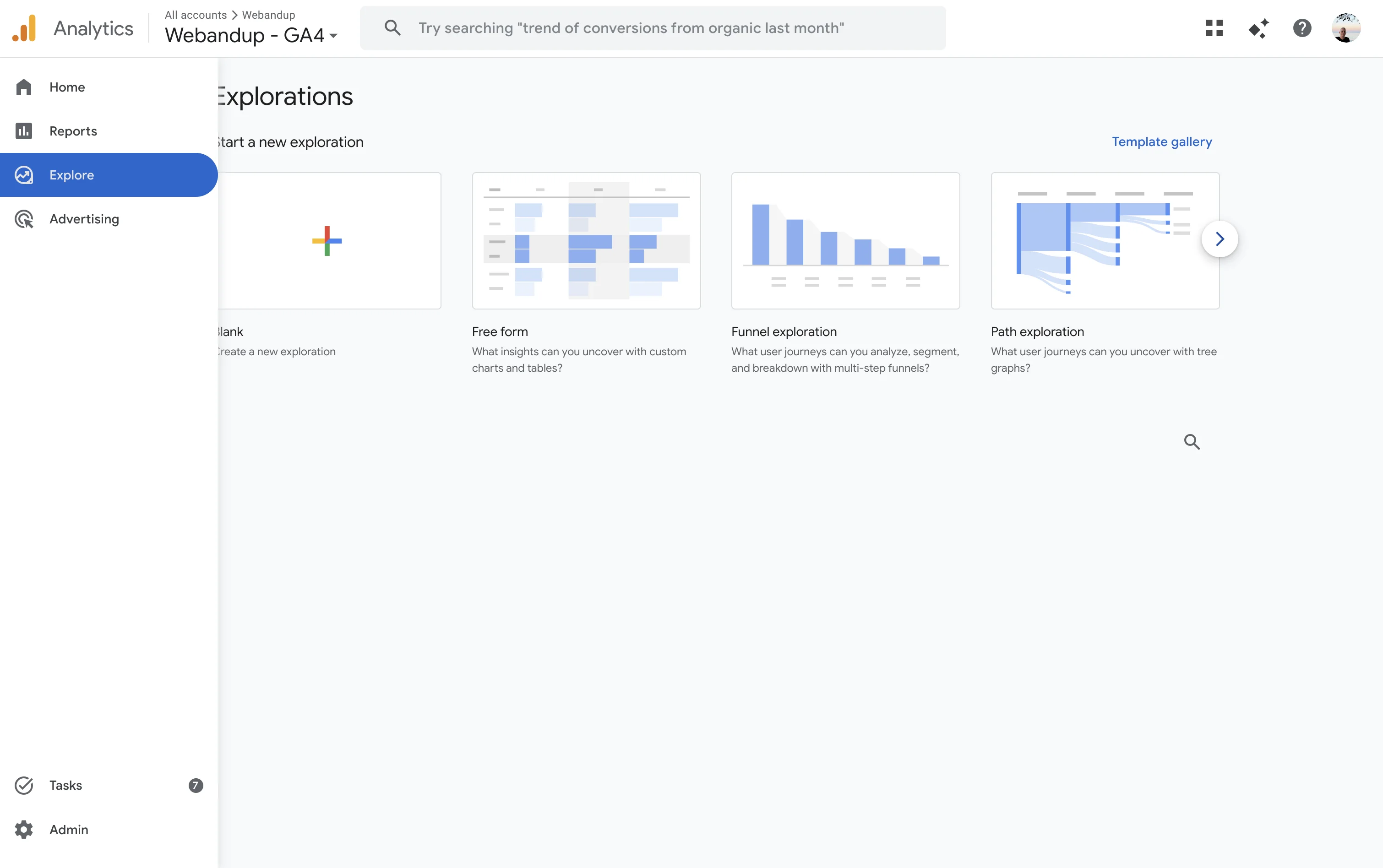Click the All accounts breadcrumb

(x=196, y=15)
